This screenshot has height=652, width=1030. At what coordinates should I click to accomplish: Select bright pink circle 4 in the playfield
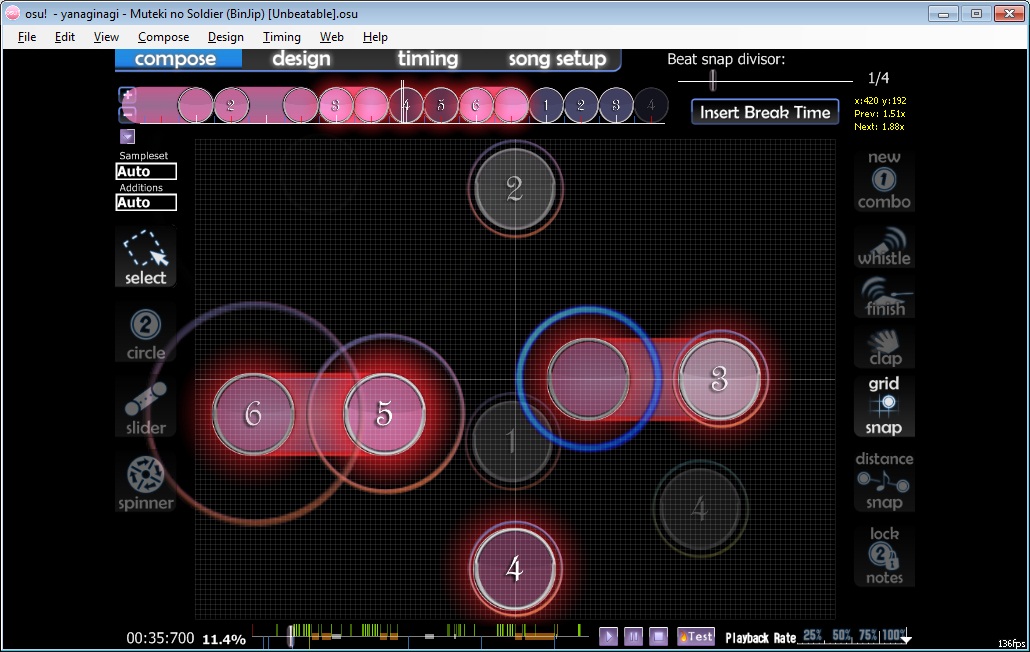514,569
